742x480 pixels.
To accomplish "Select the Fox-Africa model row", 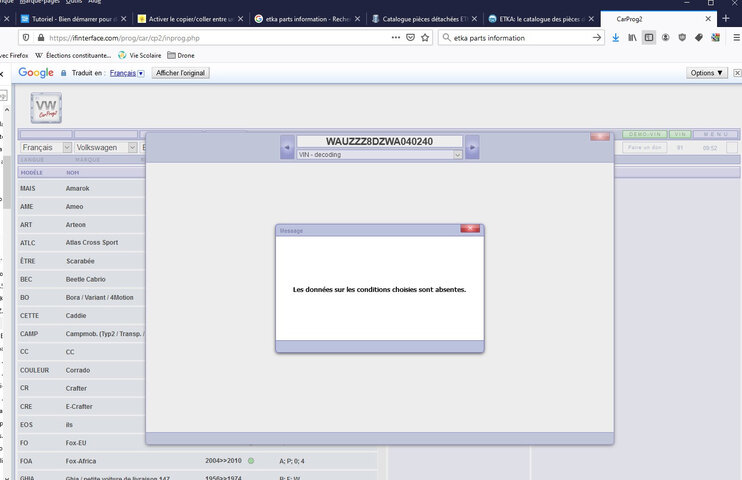I will click(197, 461).
